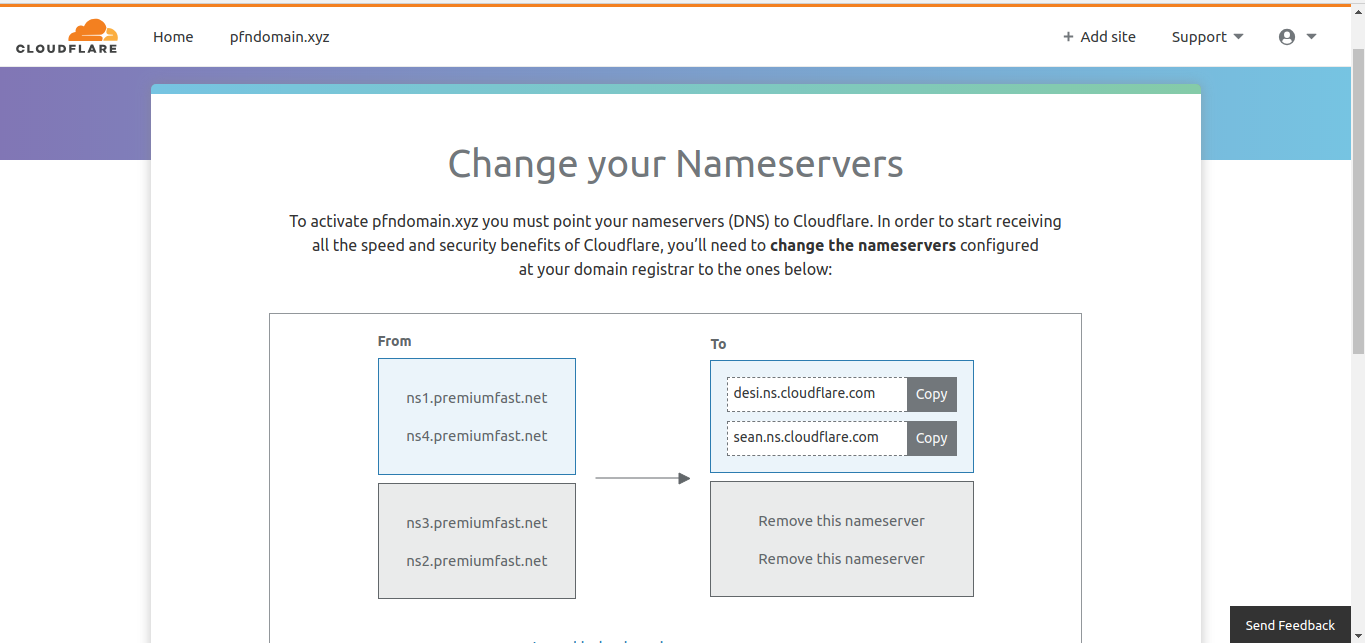Click ns1.premiumfast.net text

click(x=477, y=398)
